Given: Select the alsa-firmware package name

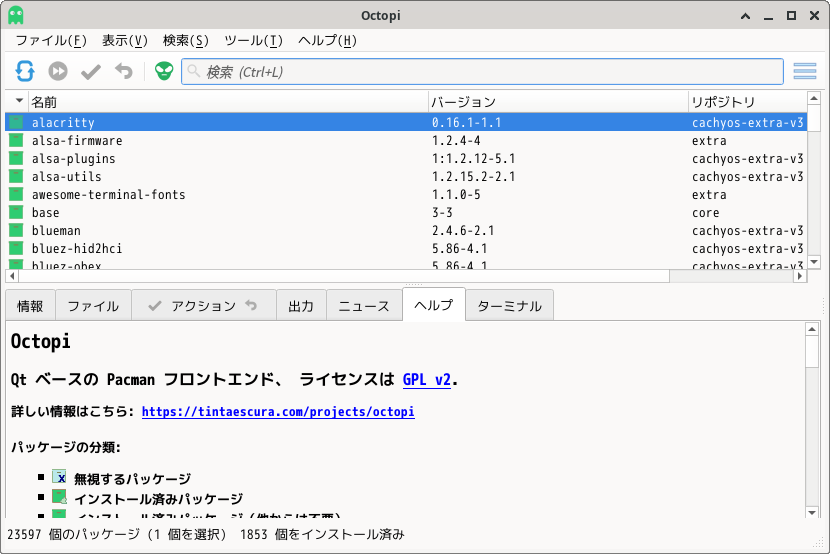Looking at the screenshot, I should (77, 141).
